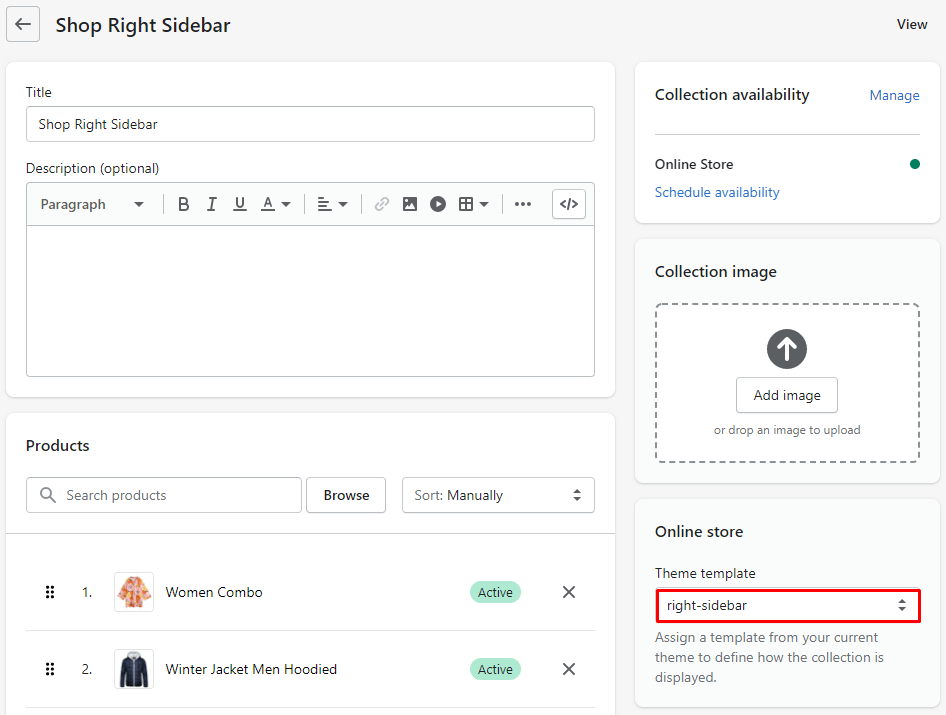Image resolution: width=946 pixels, height=715 pixels.
Task: Open Theme template right-sidebar dropdown
Action: tap(787, 605)
